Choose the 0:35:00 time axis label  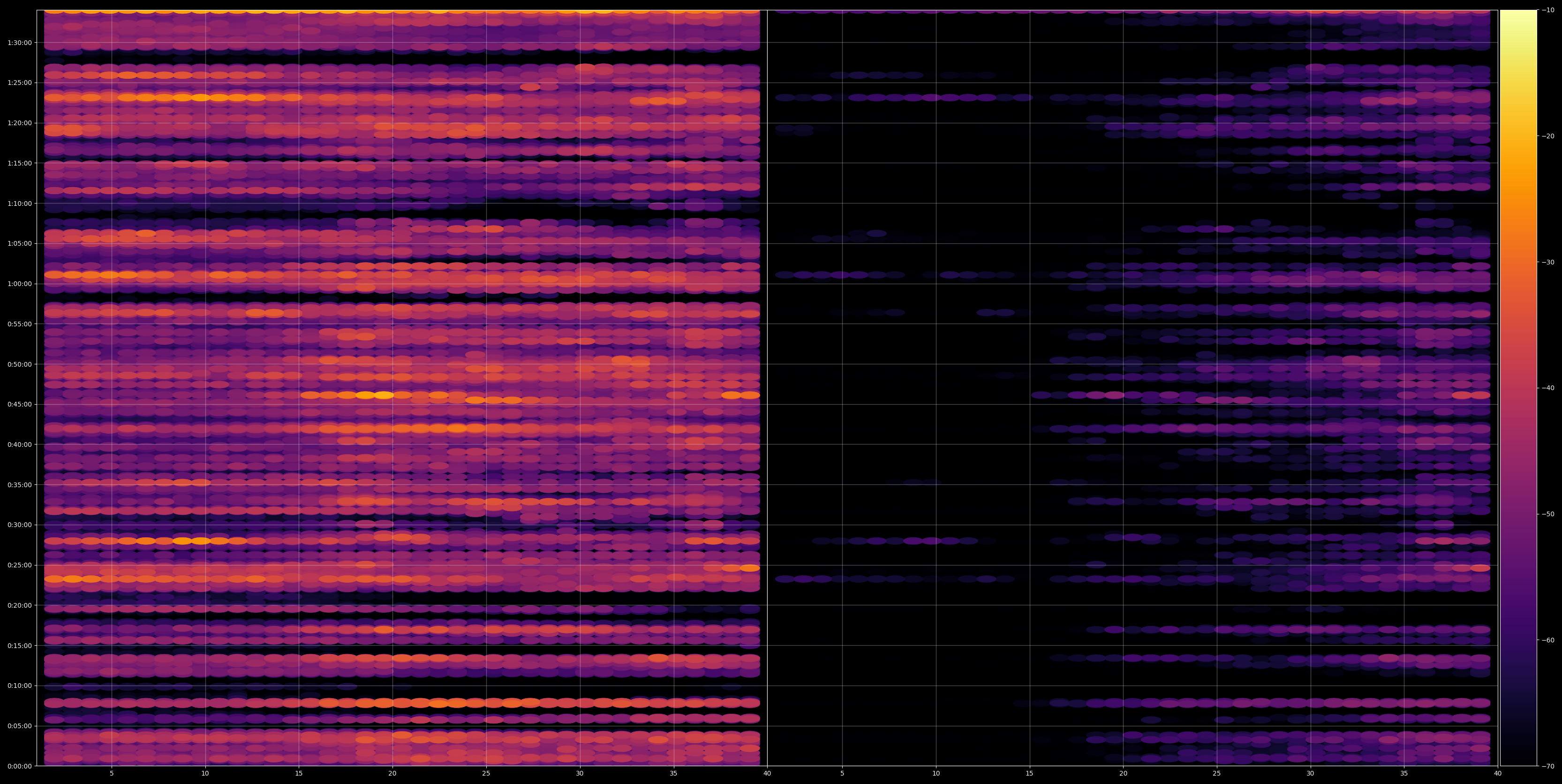click(19, 484)
